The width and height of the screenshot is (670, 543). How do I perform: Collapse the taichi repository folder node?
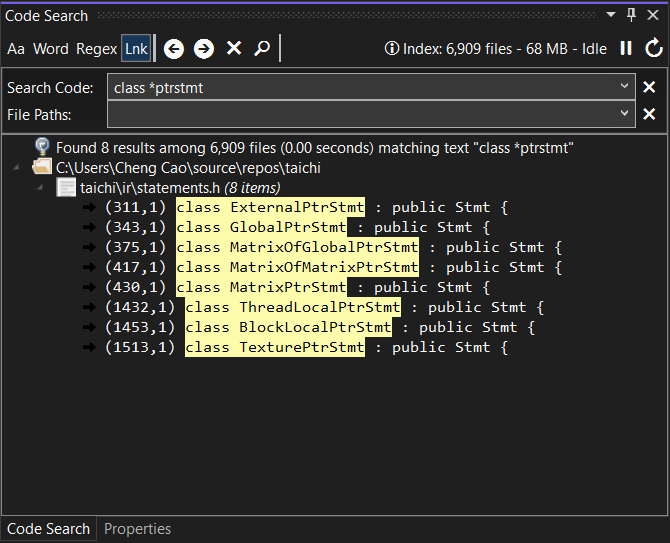pyautogui.click(x=16, y=167)
